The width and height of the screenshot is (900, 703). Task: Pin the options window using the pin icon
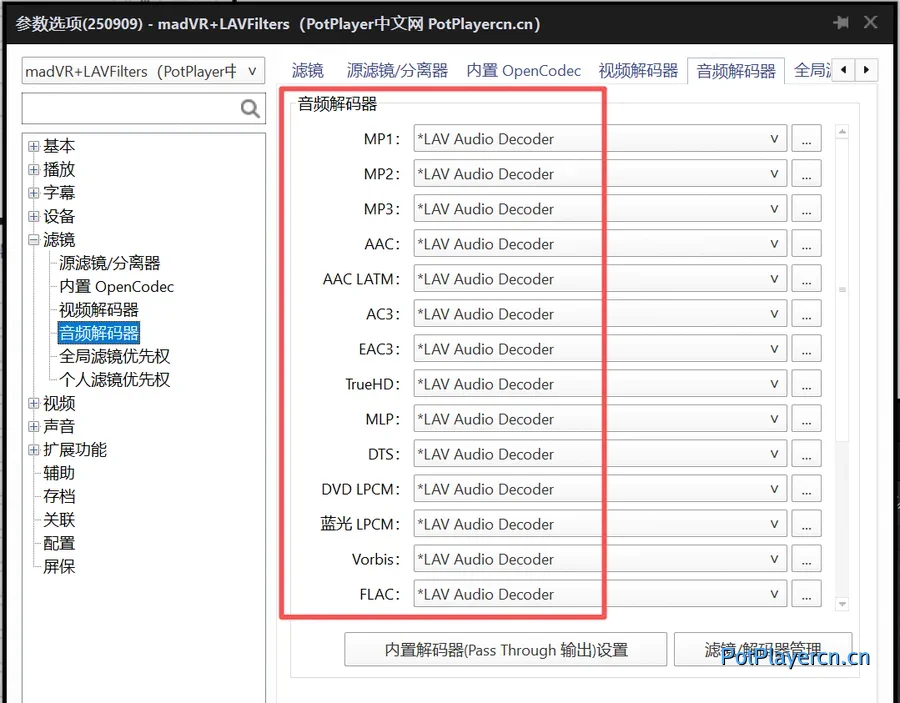[841, 23]
